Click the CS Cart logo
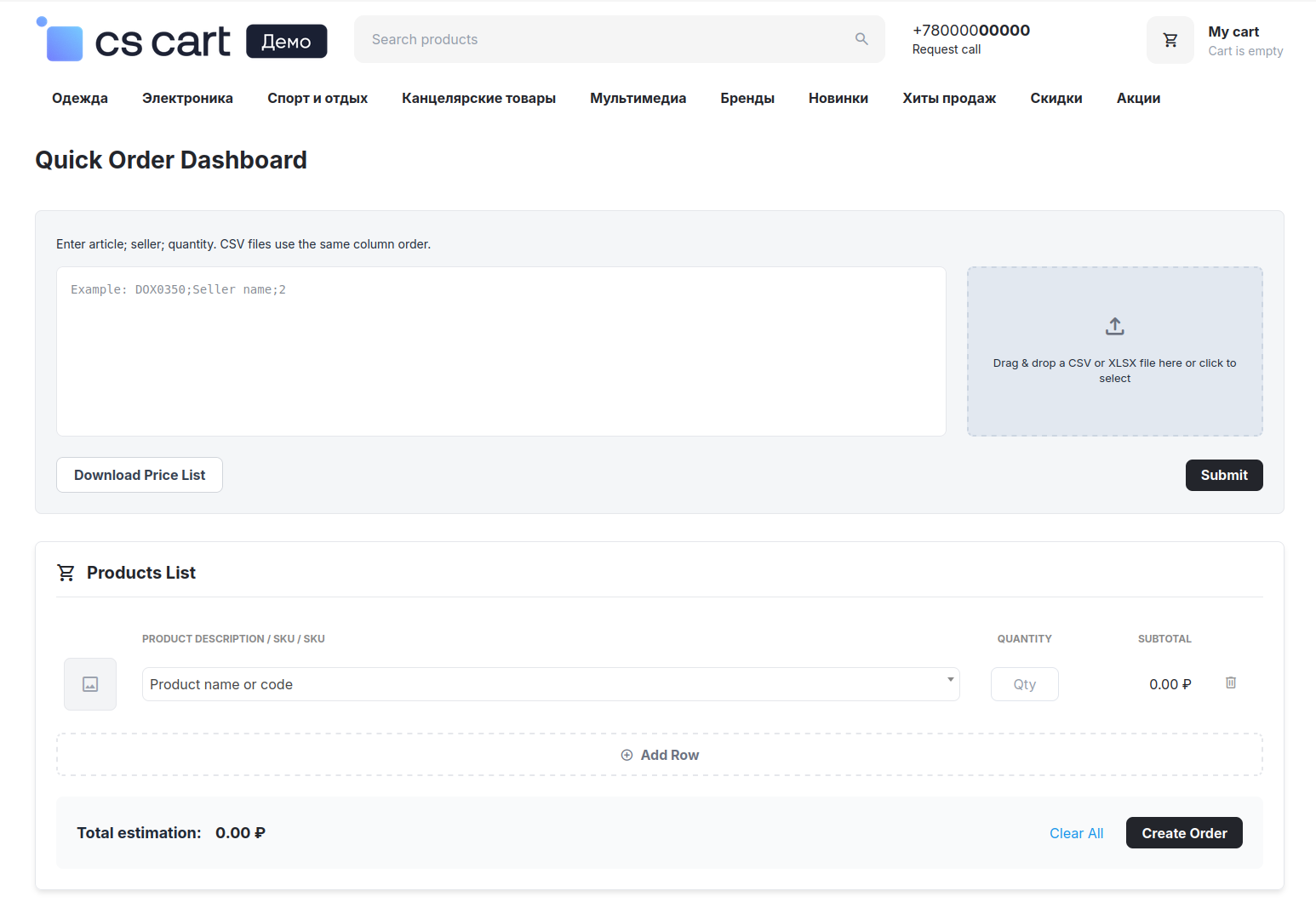Viewport: 1316px width, 908px height. tap(134, 39)
